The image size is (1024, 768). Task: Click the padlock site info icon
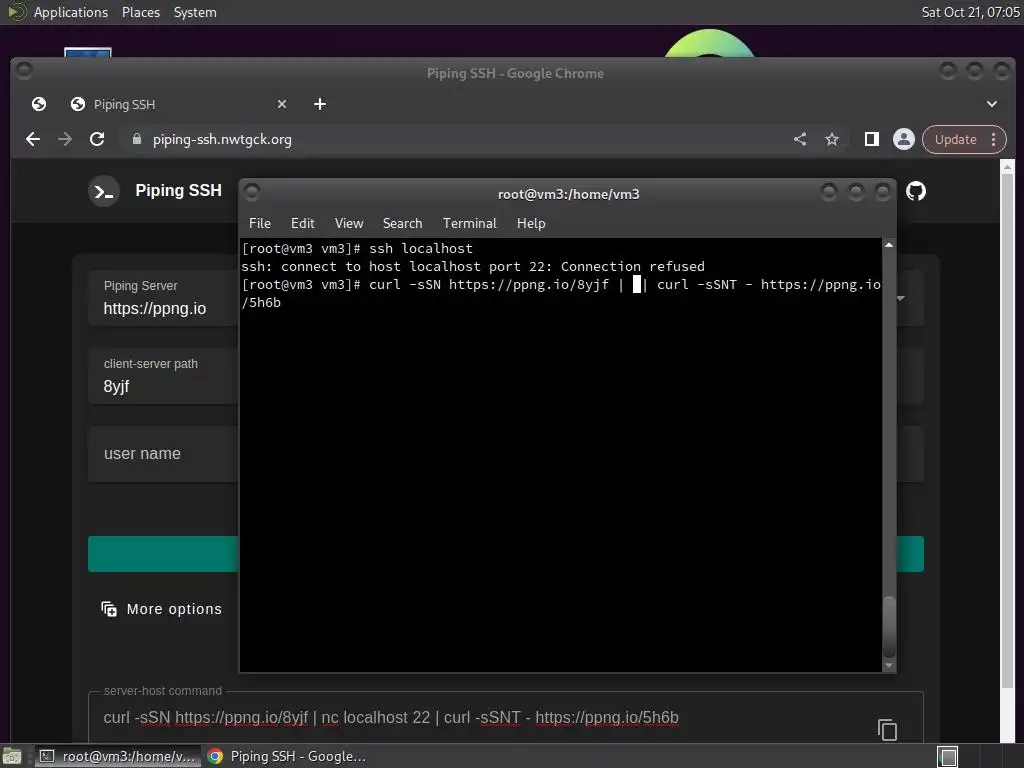[x=136, y=139]
